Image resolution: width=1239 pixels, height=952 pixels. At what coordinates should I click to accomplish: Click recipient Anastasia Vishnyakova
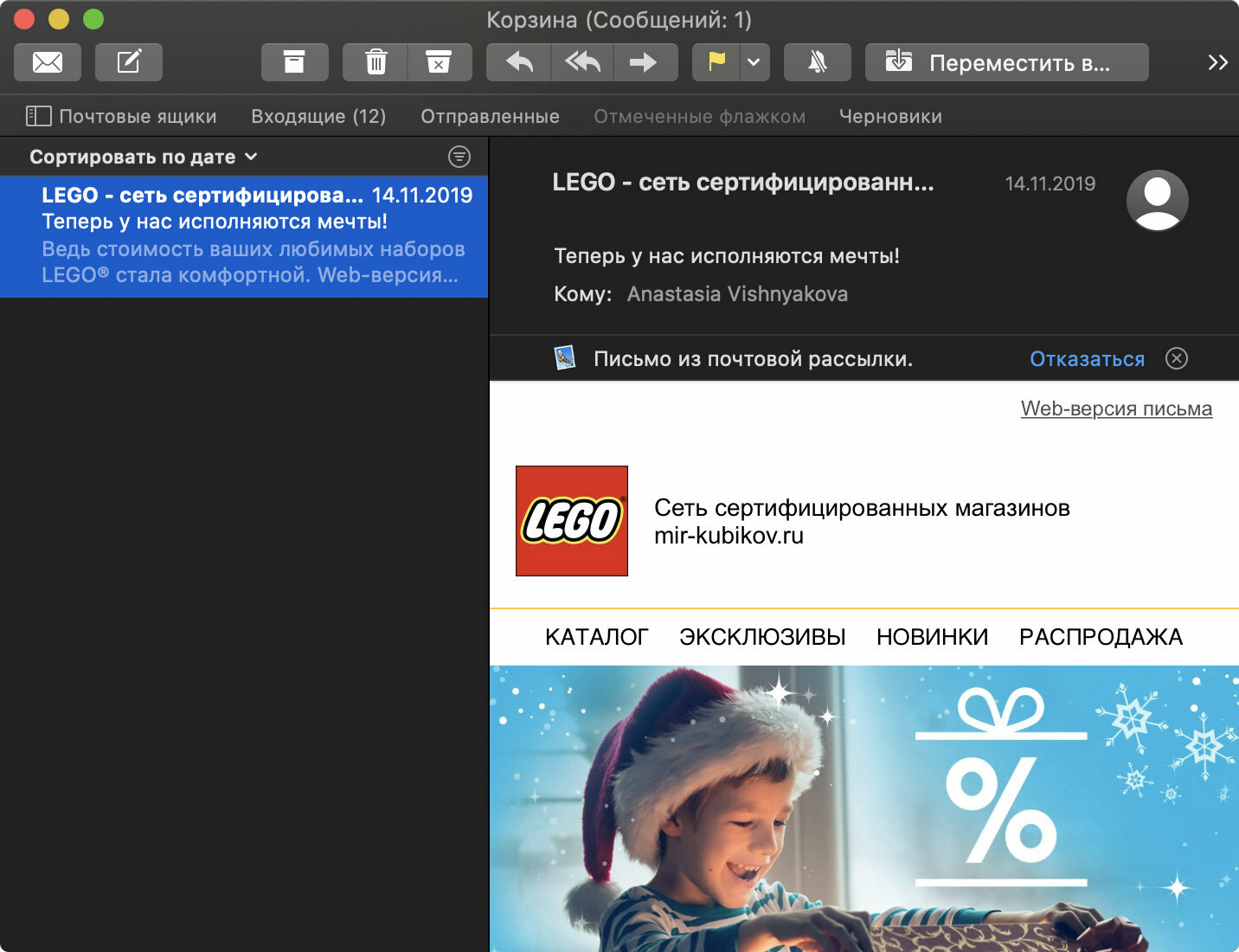click(x=737, y=294)
